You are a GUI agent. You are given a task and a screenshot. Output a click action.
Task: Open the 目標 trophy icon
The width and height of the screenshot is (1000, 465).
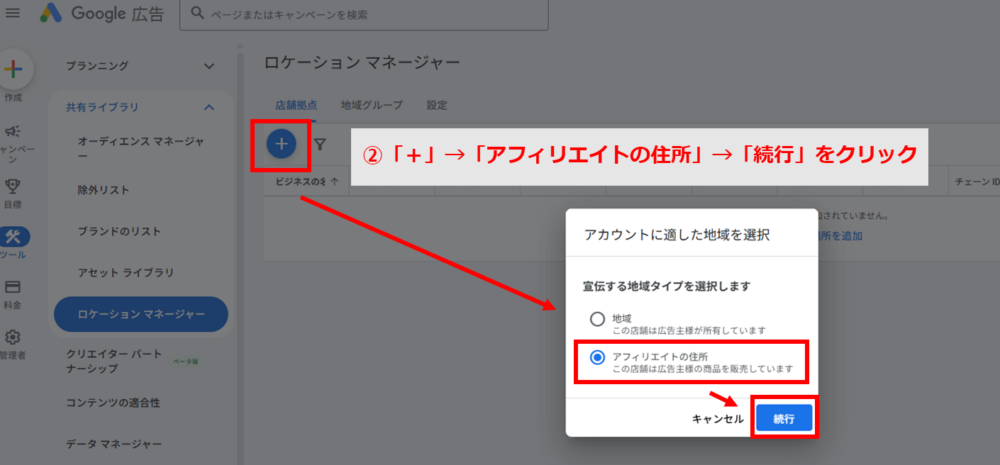(x=14, y=186)
